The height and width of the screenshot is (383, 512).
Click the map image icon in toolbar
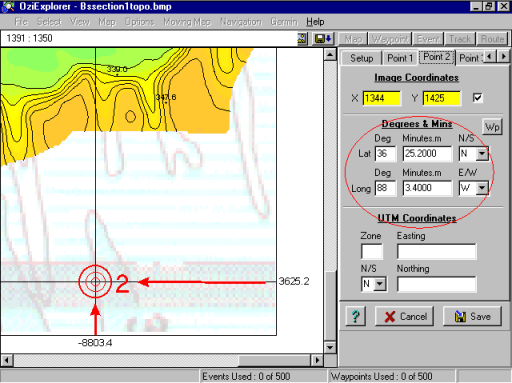[302, 39]
